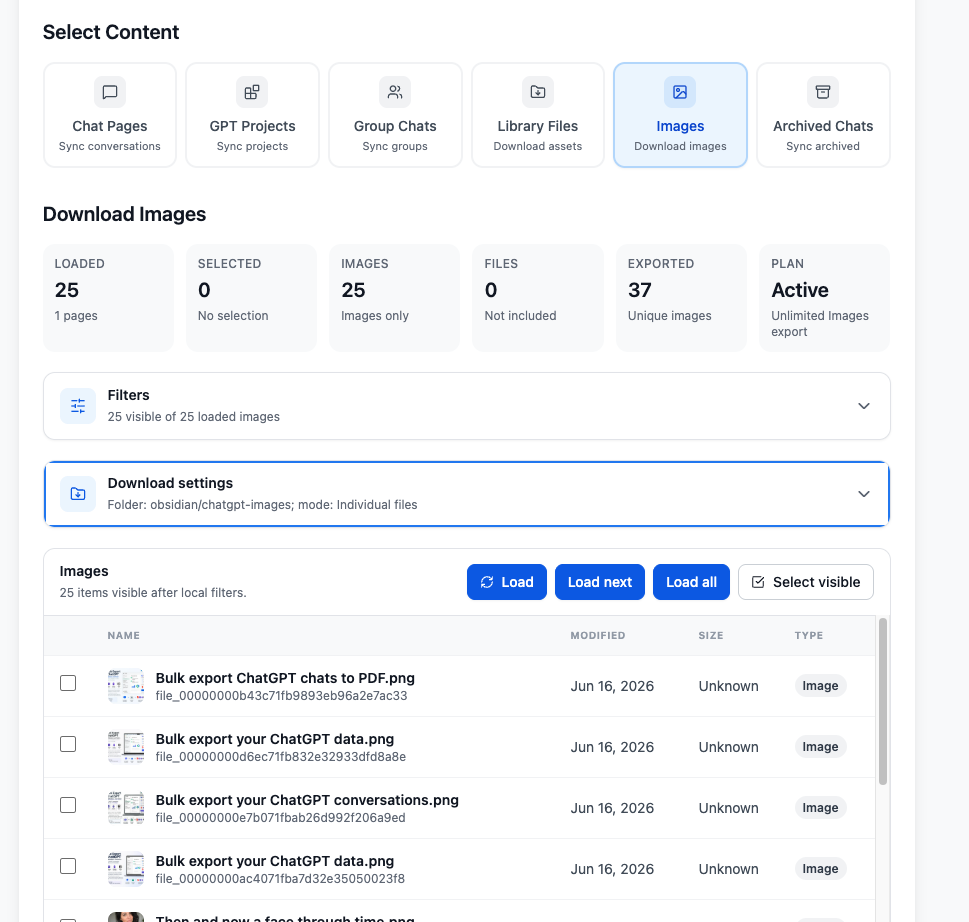Screen dimensions: 969x922
Task: Click the Filters sliders icon
Action: (x=78, y=406)
